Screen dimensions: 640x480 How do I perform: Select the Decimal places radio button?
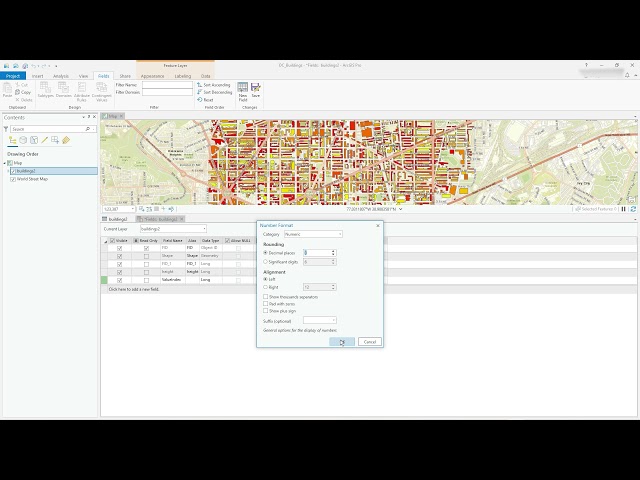265,253
